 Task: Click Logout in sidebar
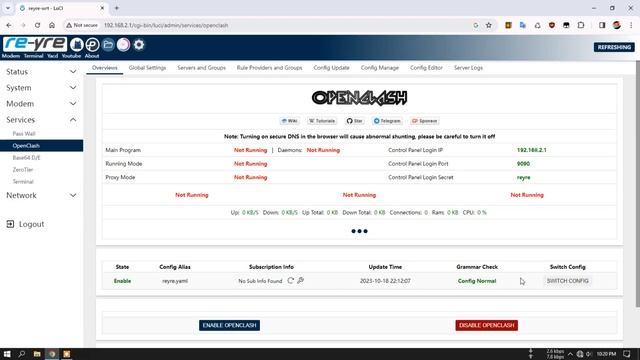click(x=26, y=224)
